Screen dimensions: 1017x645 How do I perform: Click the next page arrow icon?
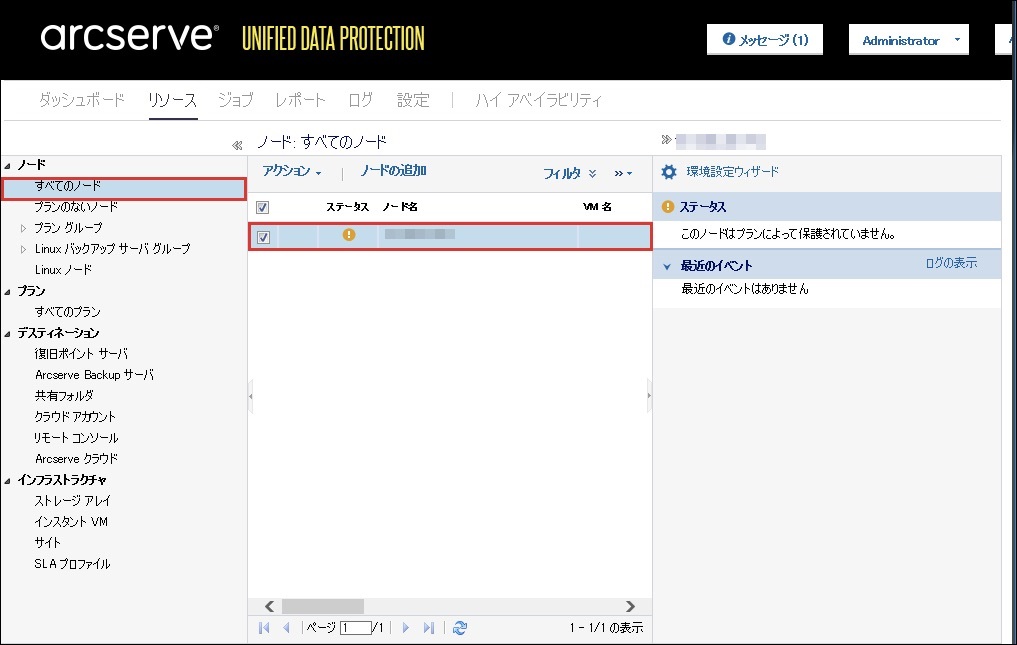[x=406, y=628]
